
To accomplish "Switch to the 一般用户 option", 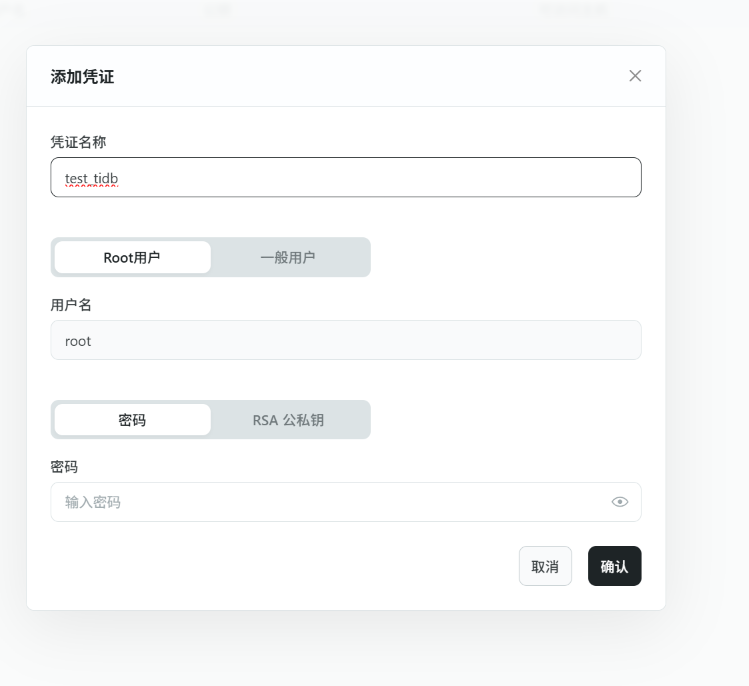I will (x=288, y=257).
